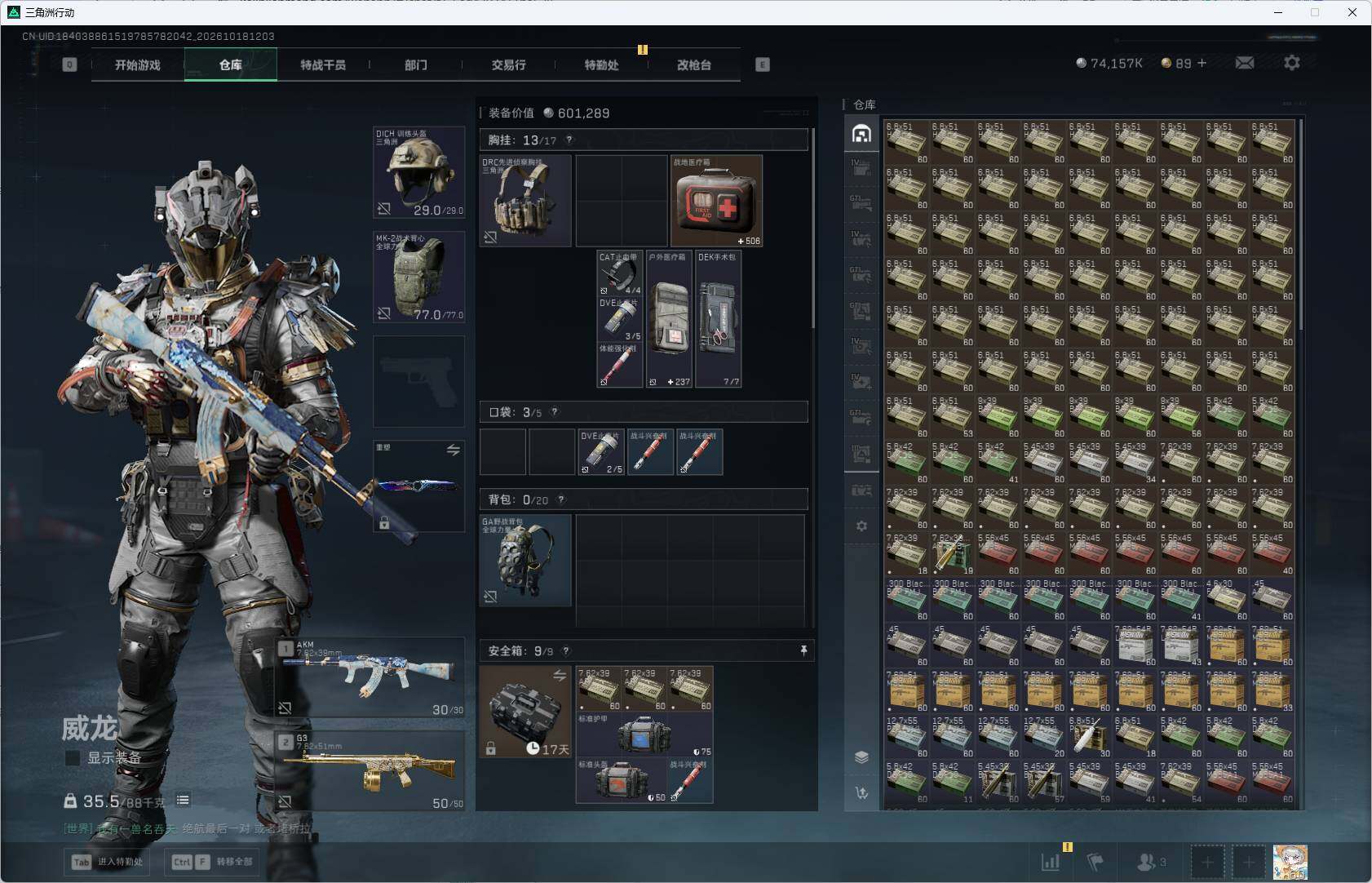Go to the 交易行 tab
This screenshot has height=883, width=1372.
(508, 64)
